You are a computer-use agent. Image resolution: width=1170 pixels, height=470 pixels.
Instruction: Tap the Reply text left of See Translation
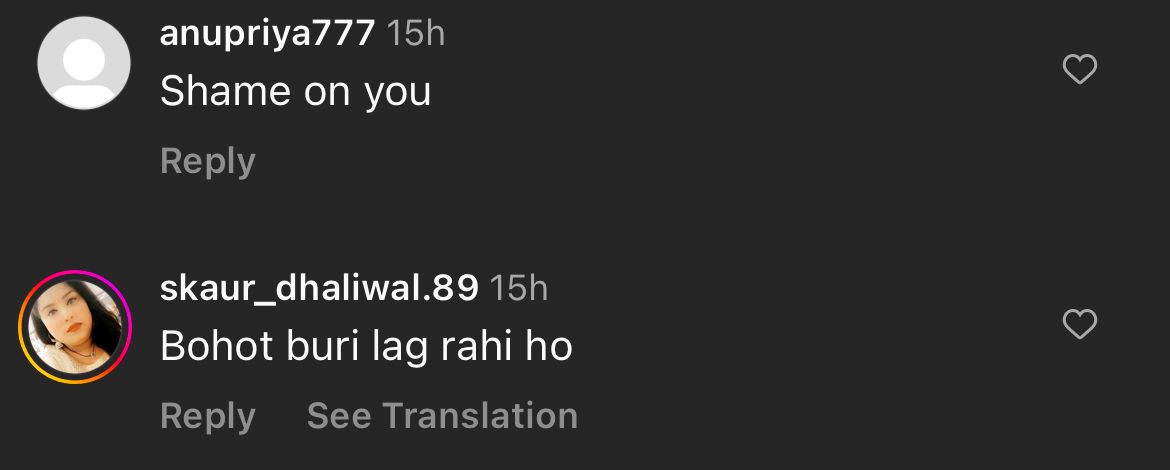[x=207, y=416]
